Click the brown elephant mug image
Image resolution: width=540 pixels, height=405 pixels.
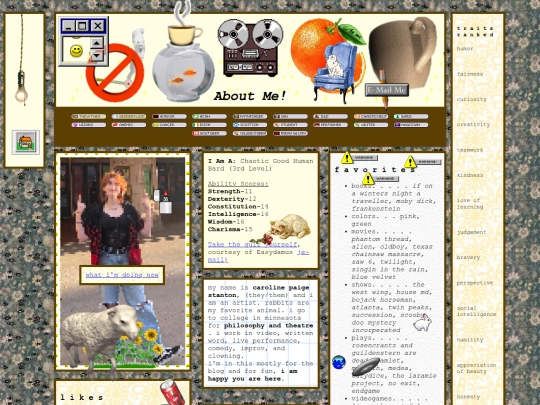(403, 52)
